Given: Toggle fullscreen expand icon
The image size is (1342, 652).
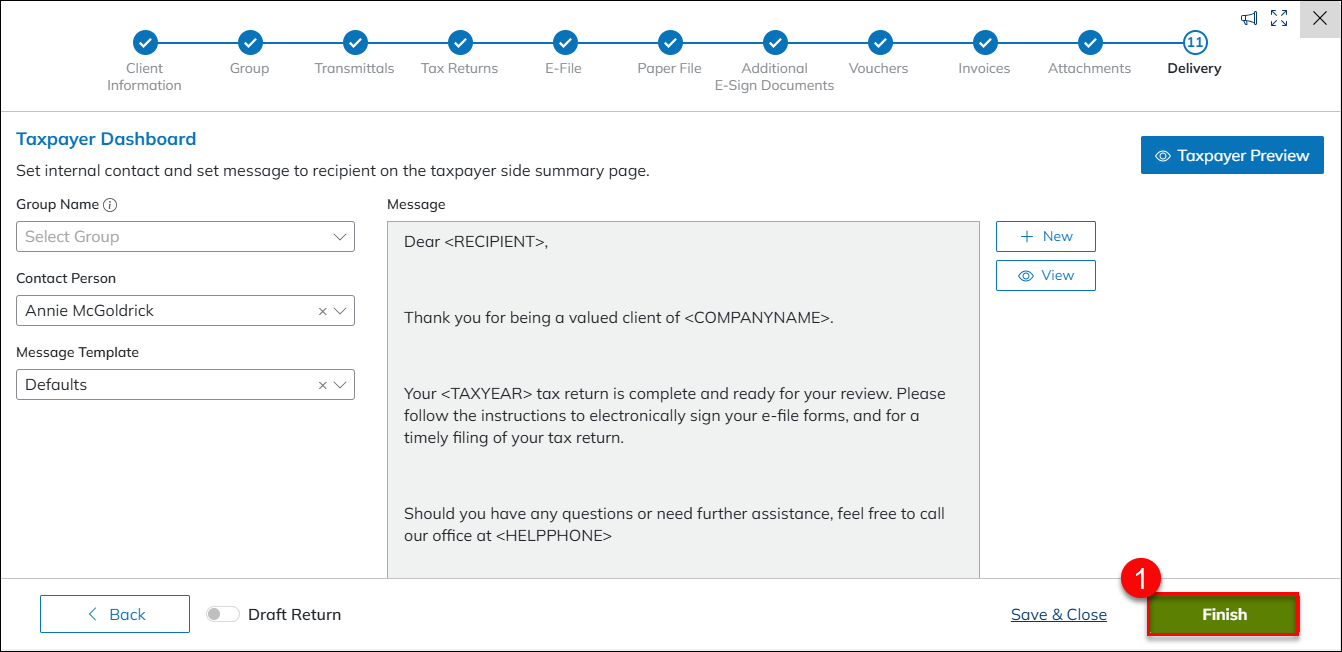Looking at the screenshot, I should (x=1279, y=18).
